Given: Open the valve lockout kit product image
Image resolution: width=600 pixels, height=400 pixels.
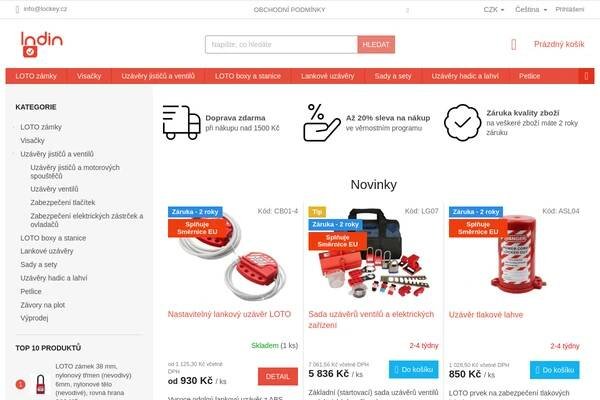Looking at the screenshot, I should tap(373, 255).
